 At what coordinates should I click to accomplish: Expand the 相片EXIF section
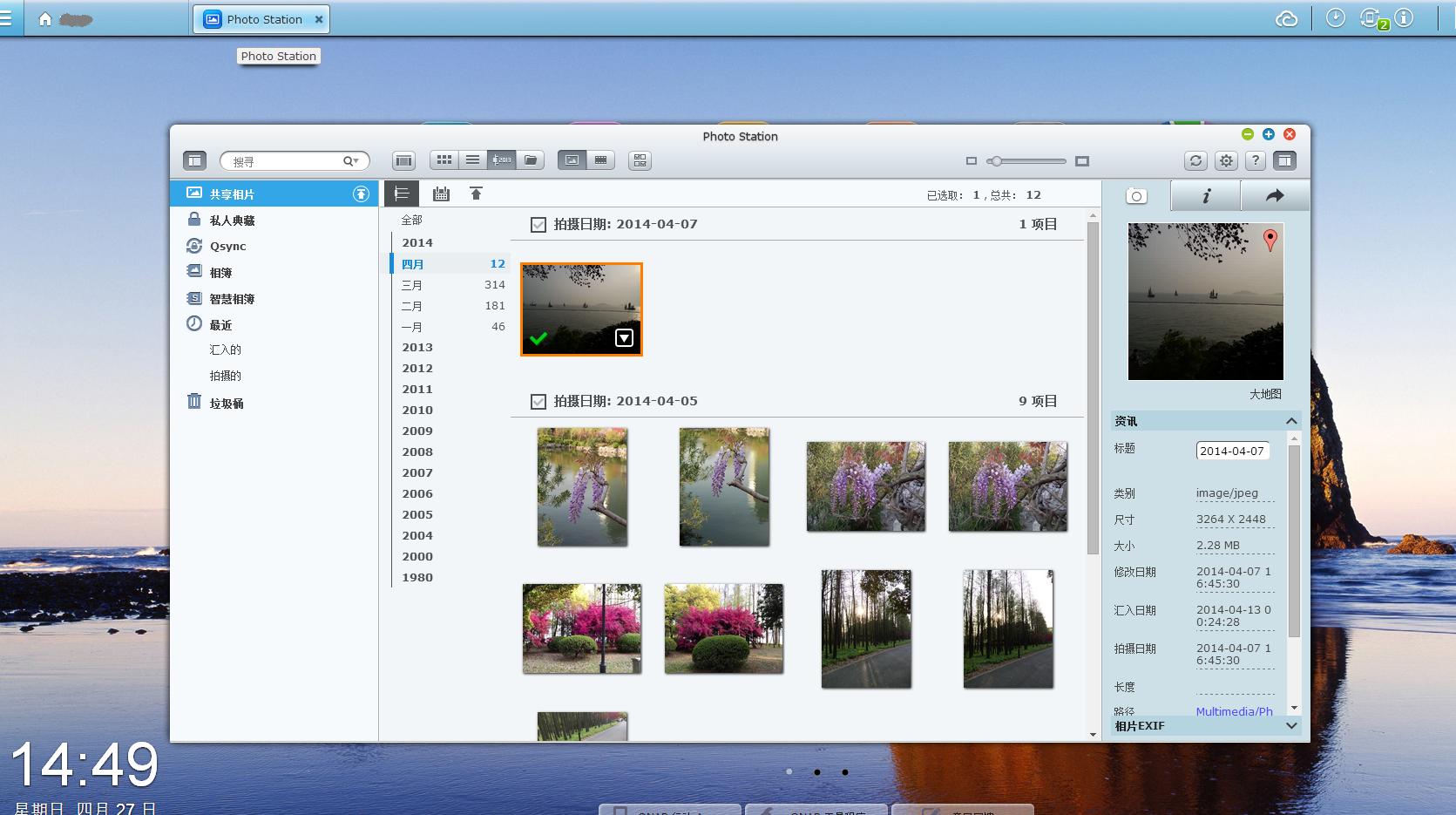click(x=1291, y=725)
